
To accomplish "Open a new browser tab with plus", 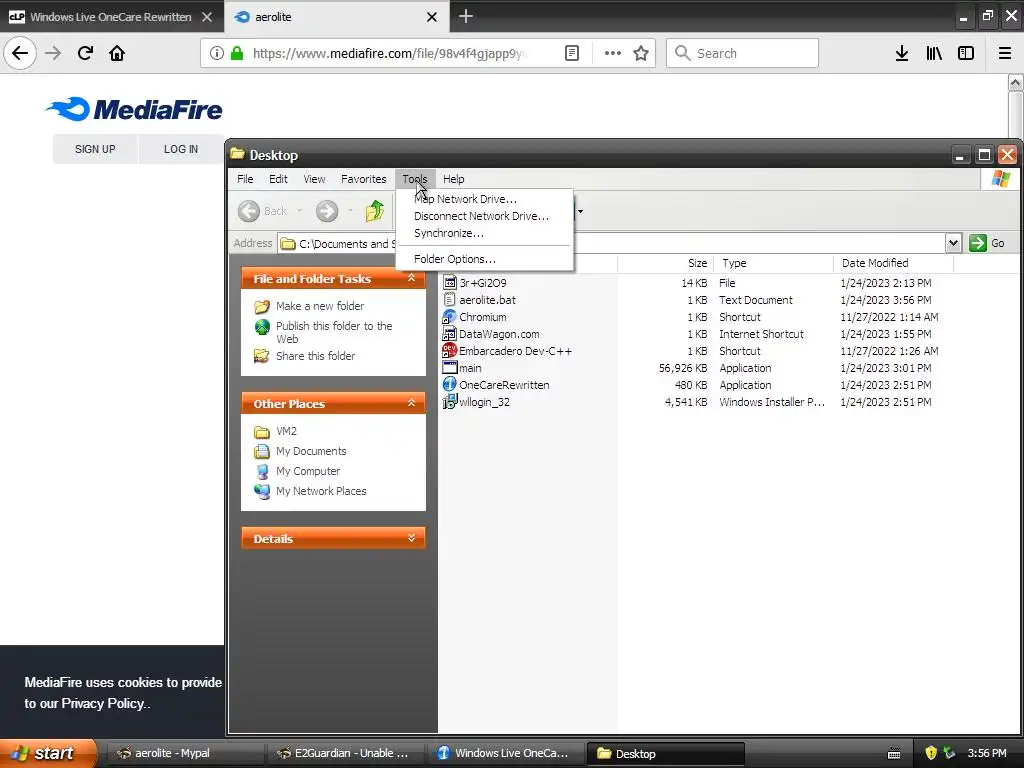I will coord(466,16).
